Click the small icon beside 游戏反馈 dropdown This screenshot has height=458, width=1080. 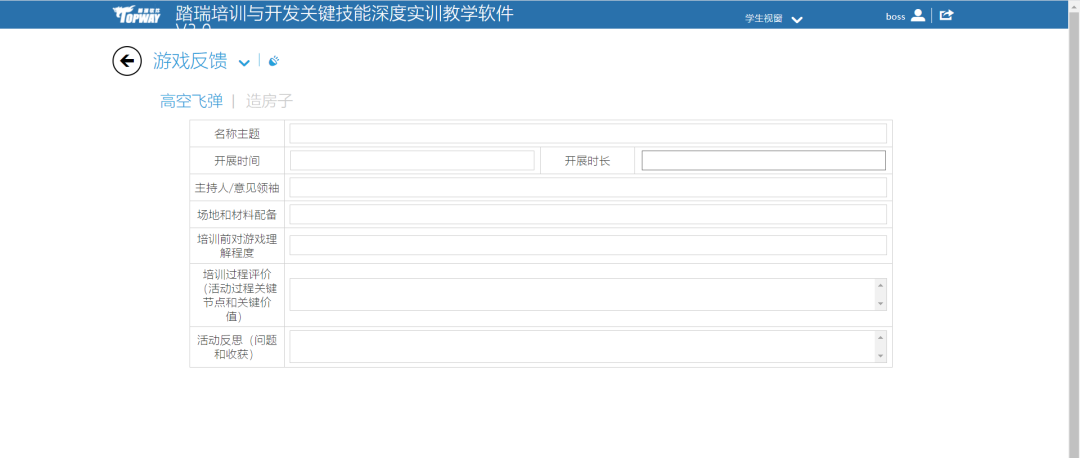274,61
